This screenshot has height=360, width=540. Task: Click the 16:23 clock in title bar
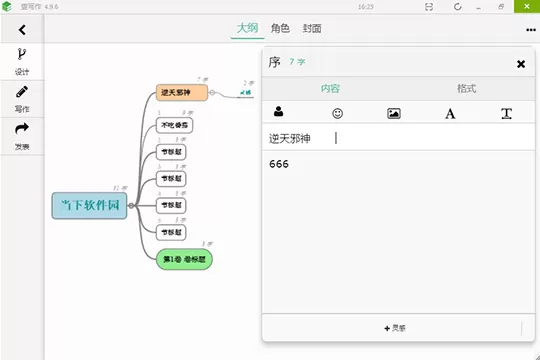coord(365,7)
